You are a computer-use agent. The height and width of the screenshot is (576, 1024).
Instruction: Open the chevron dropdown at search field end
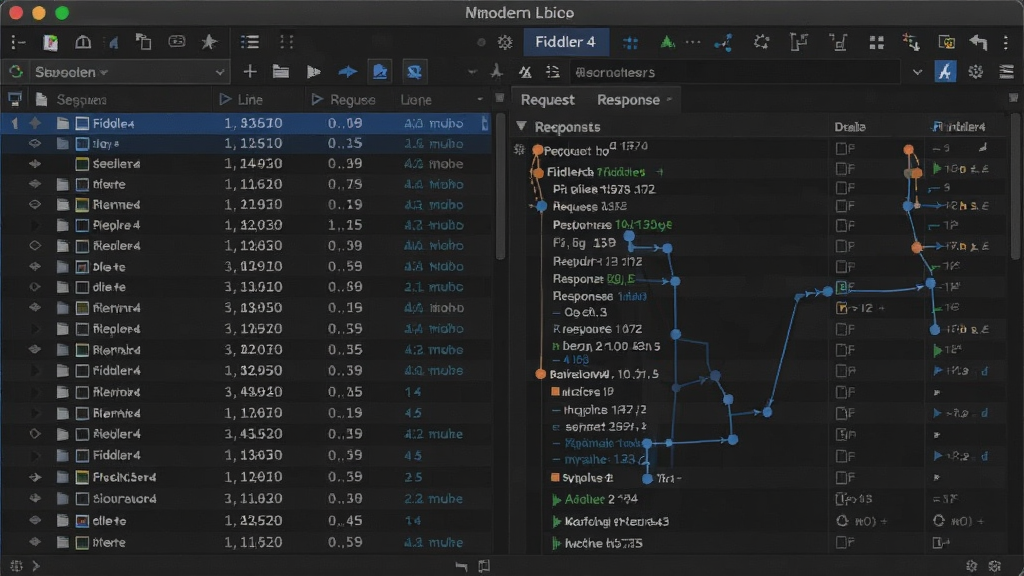click(917, 72)
